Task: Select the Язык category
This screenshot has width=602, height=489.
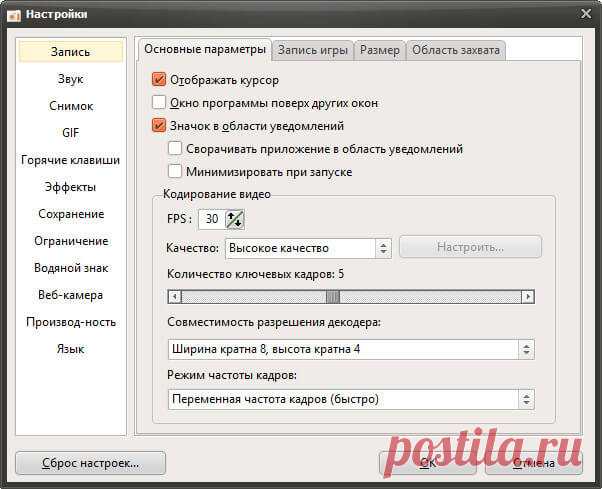Action: pos(71,349)
